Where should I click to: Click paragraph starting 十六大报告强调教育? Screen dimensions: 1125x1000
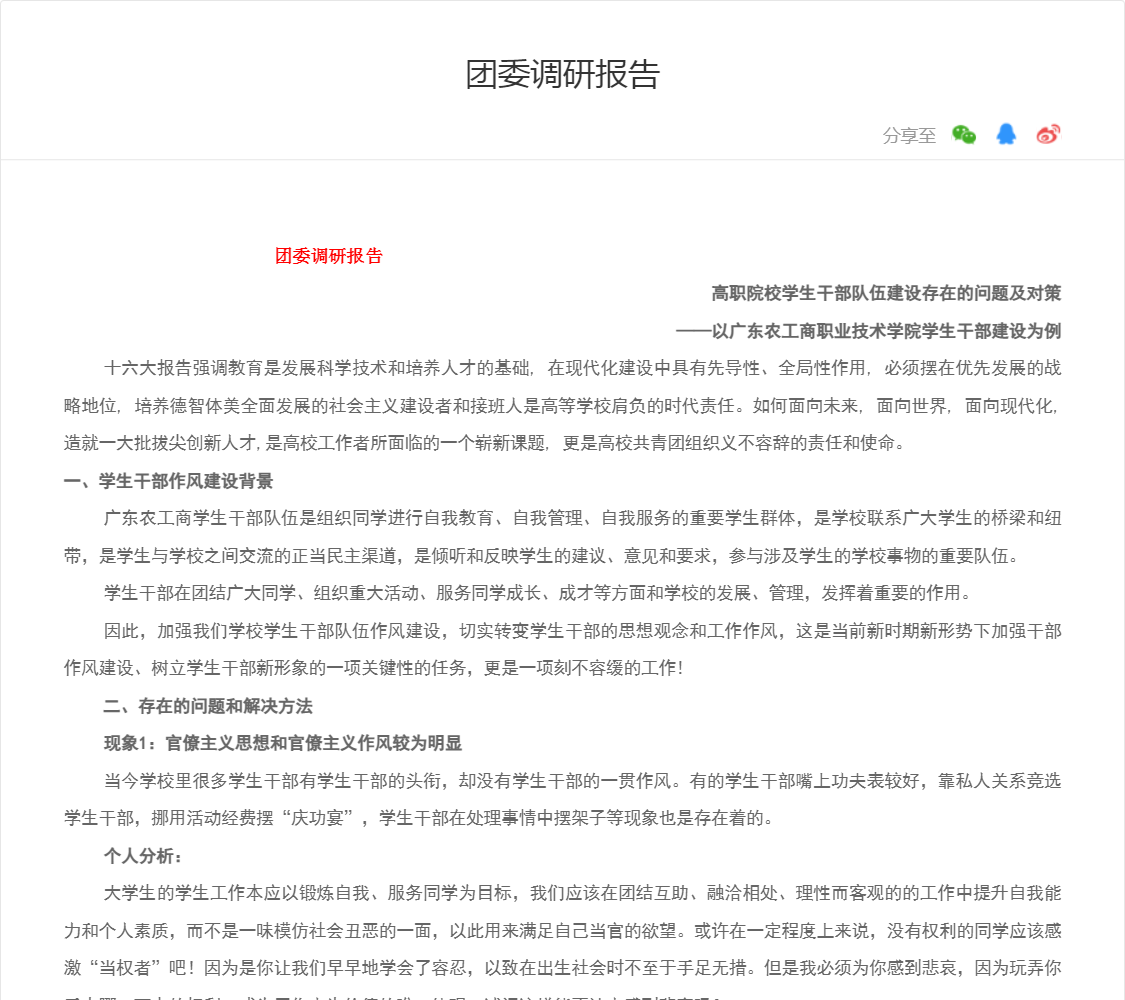(x=562, y=406)
